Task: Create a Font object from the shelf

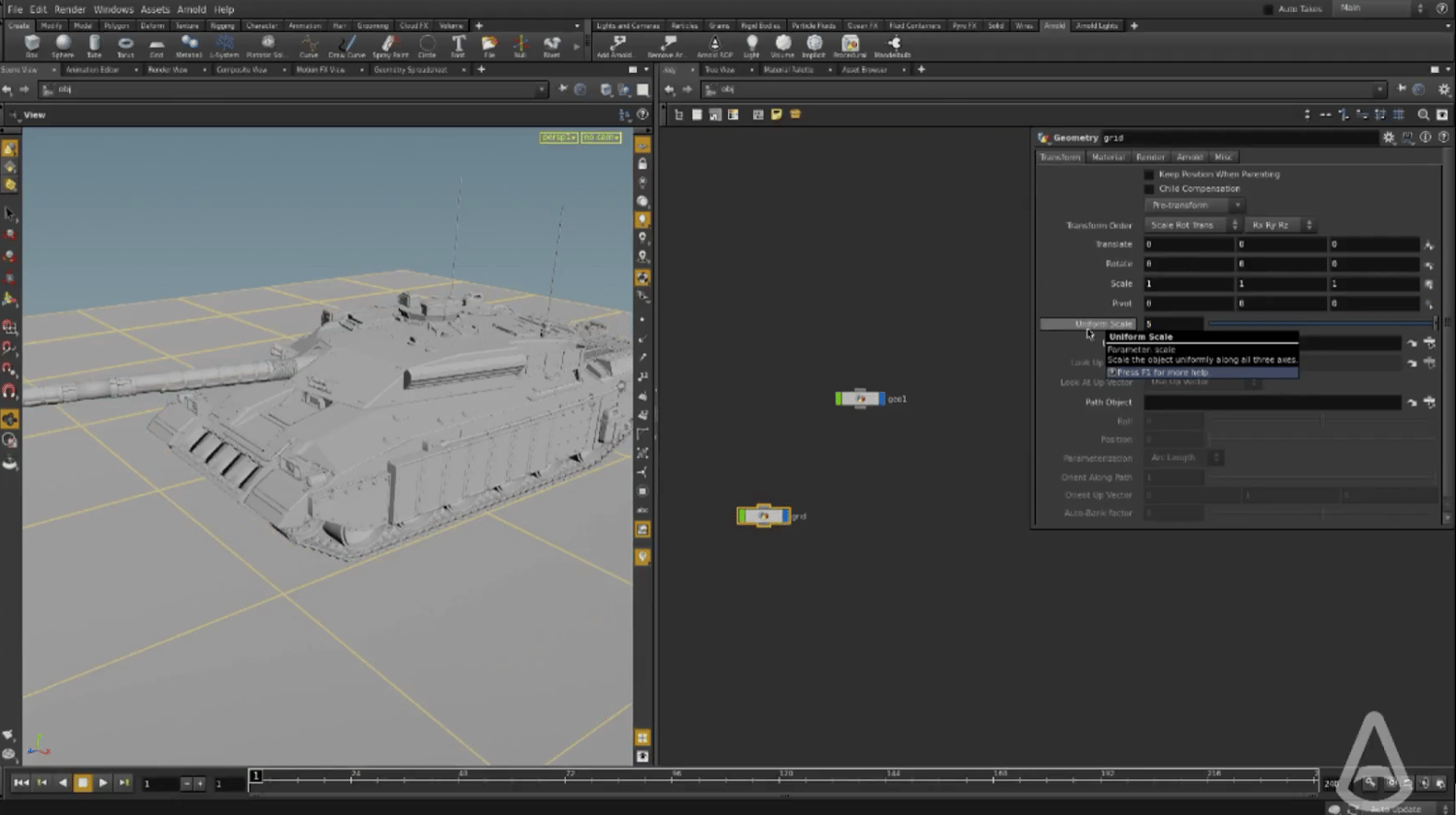Action: [458, 45]
